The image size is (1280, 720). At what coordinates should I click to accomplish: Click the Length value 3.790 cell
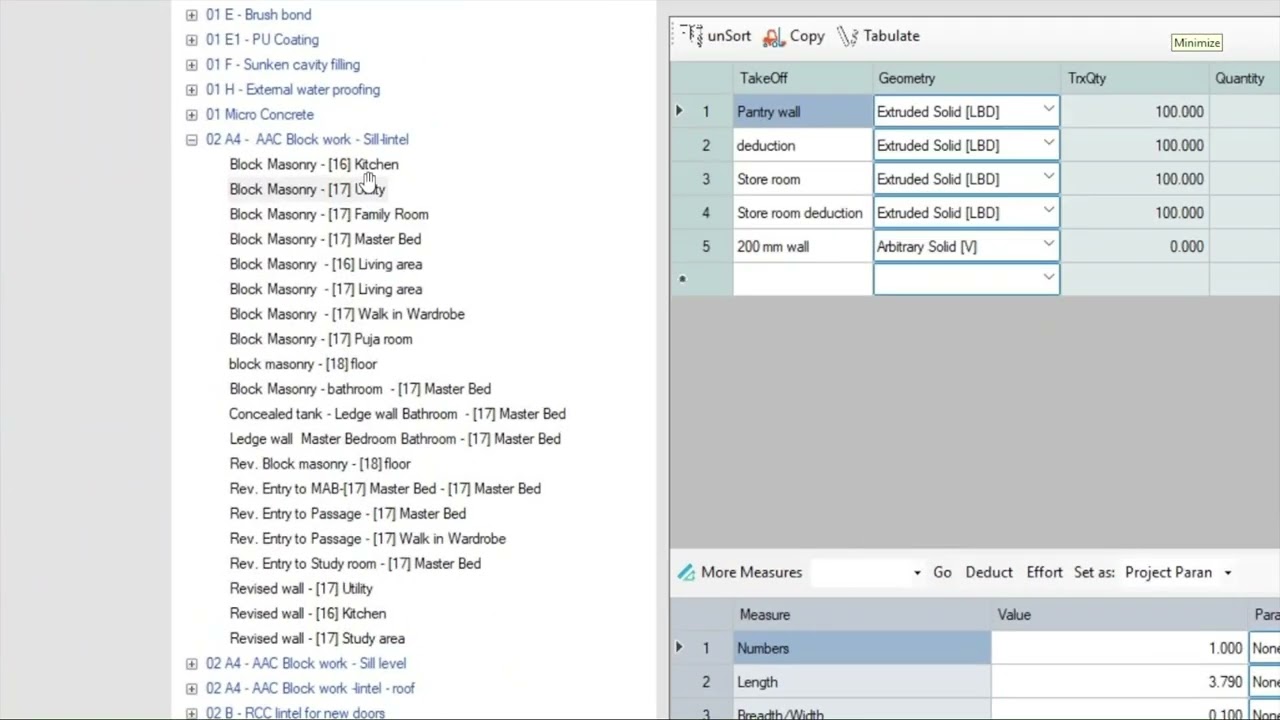click(x=1120, y=682)
